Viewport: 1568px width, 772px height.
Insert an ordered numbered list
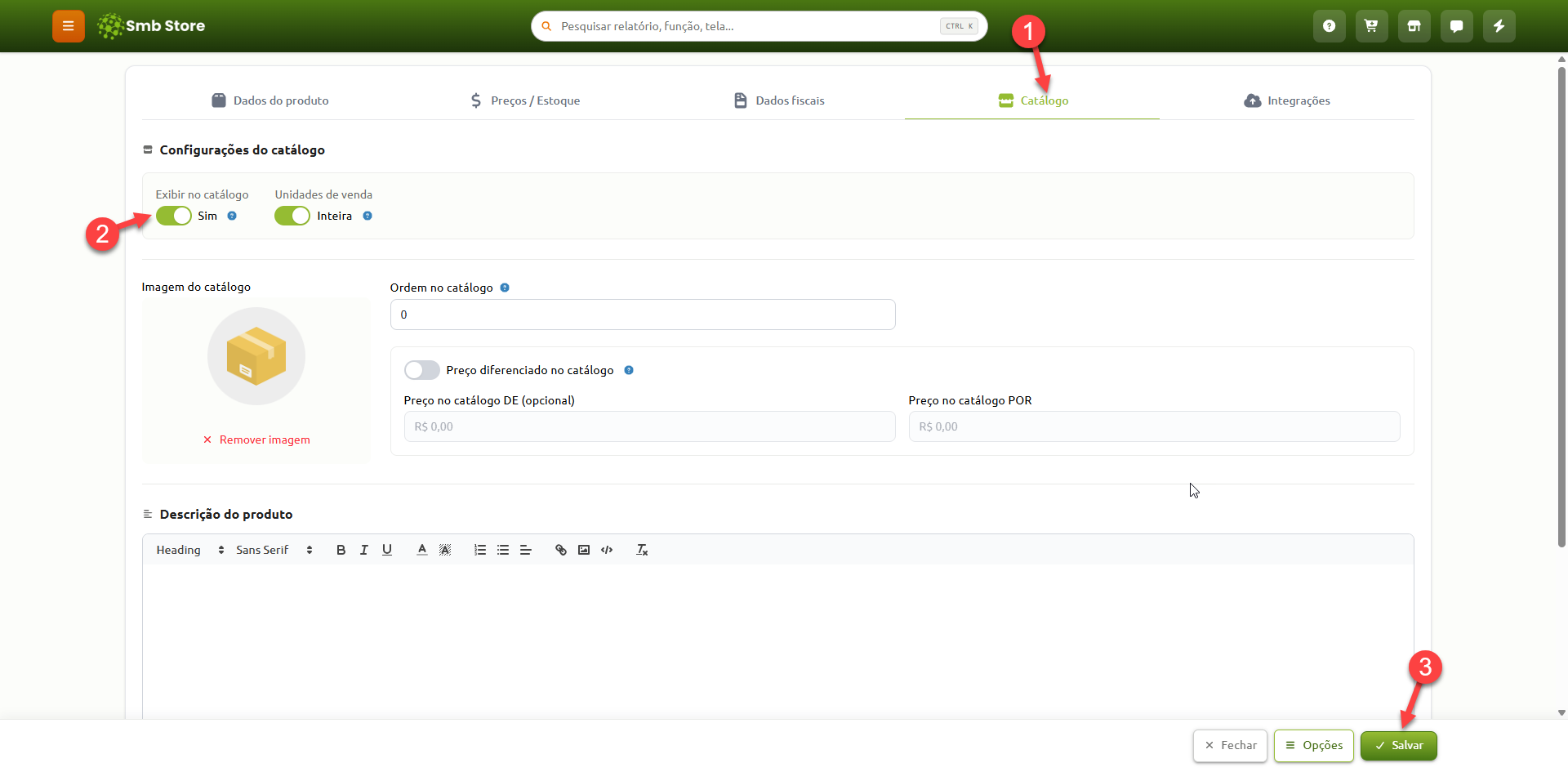click(x=480, y=550)
